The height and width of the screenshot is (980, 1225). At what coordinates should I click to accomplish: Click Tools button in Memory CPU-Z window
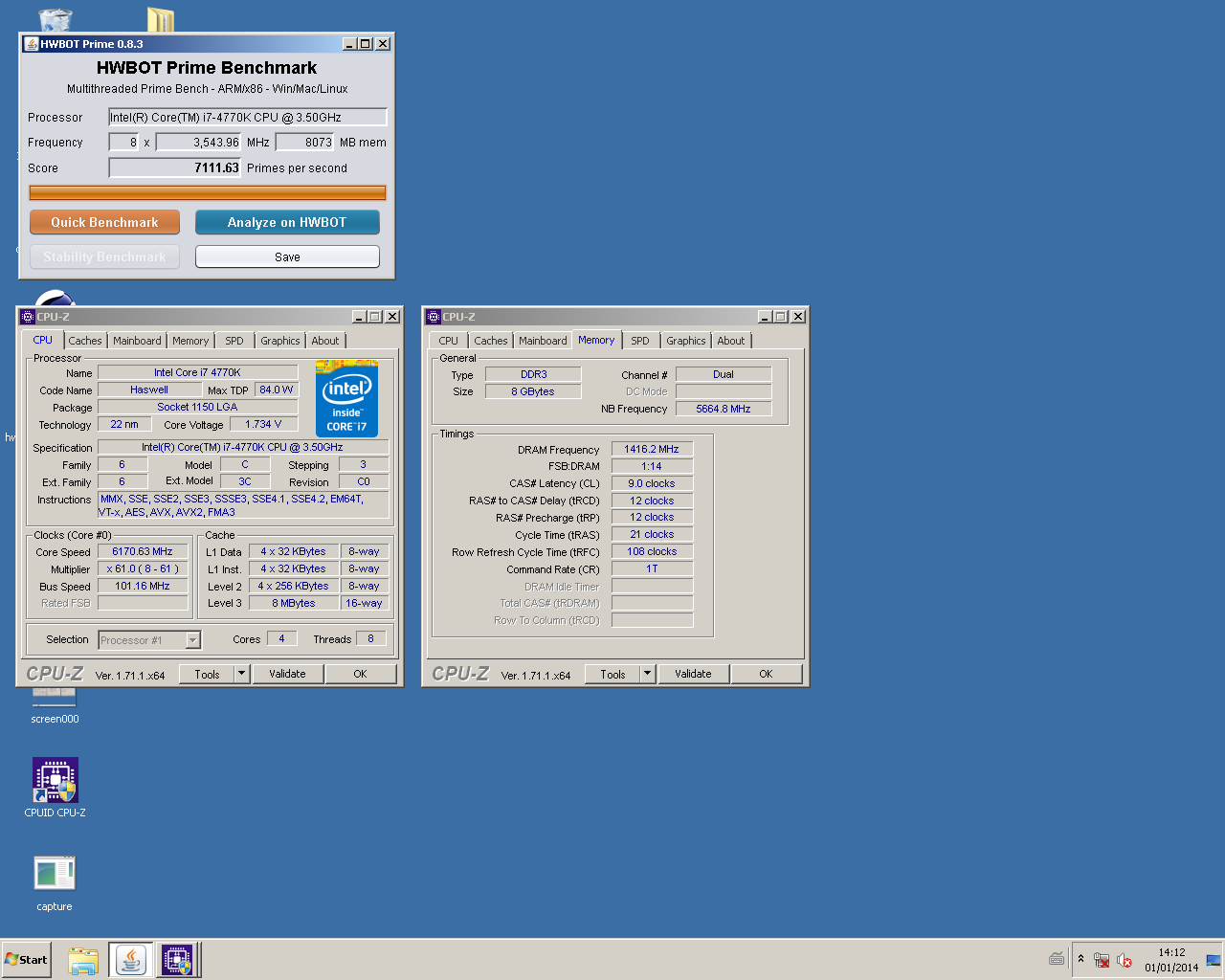point(612,674)
